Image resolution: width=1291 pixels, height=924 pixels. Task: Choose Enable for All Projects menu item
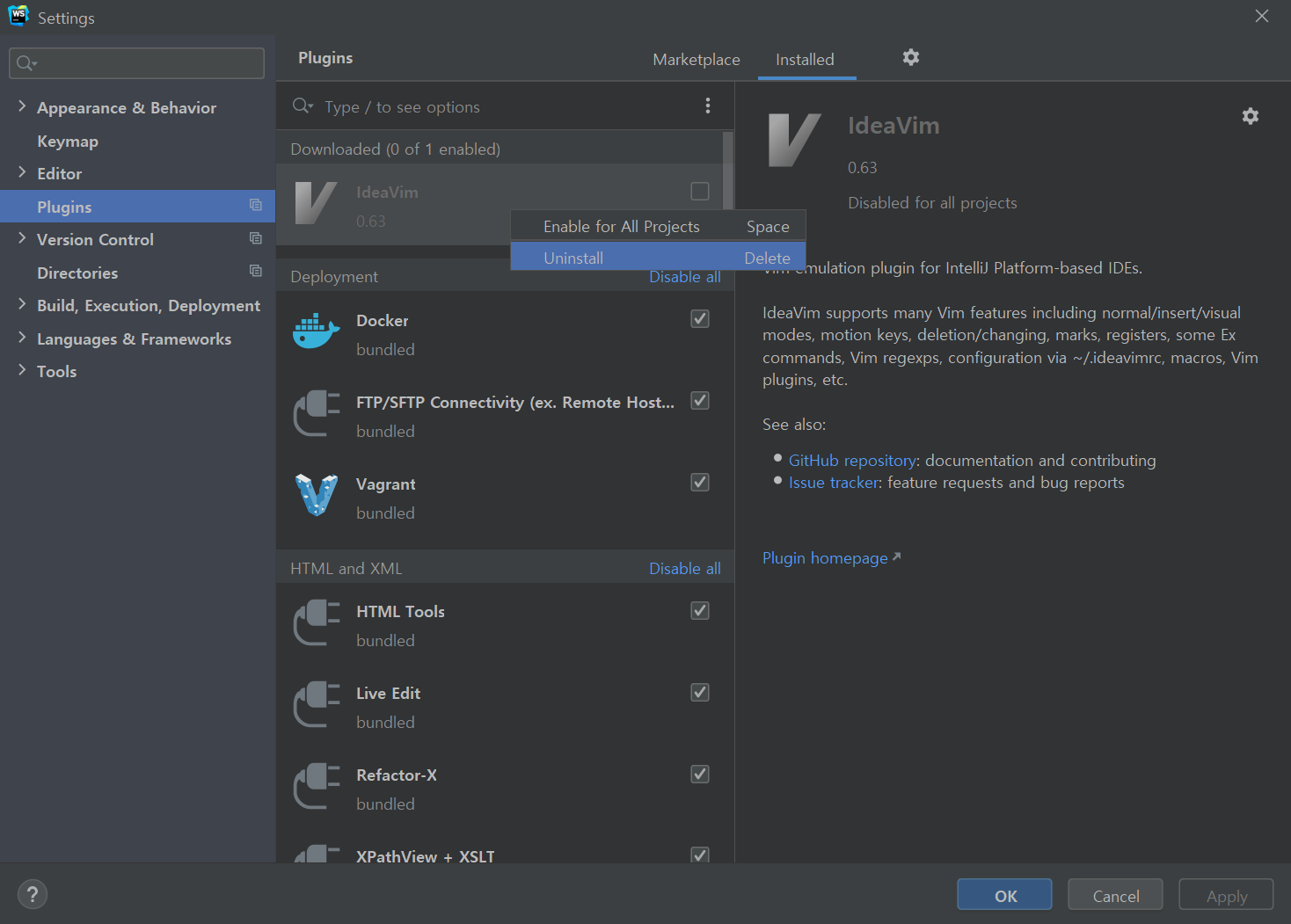pos(658,226)
